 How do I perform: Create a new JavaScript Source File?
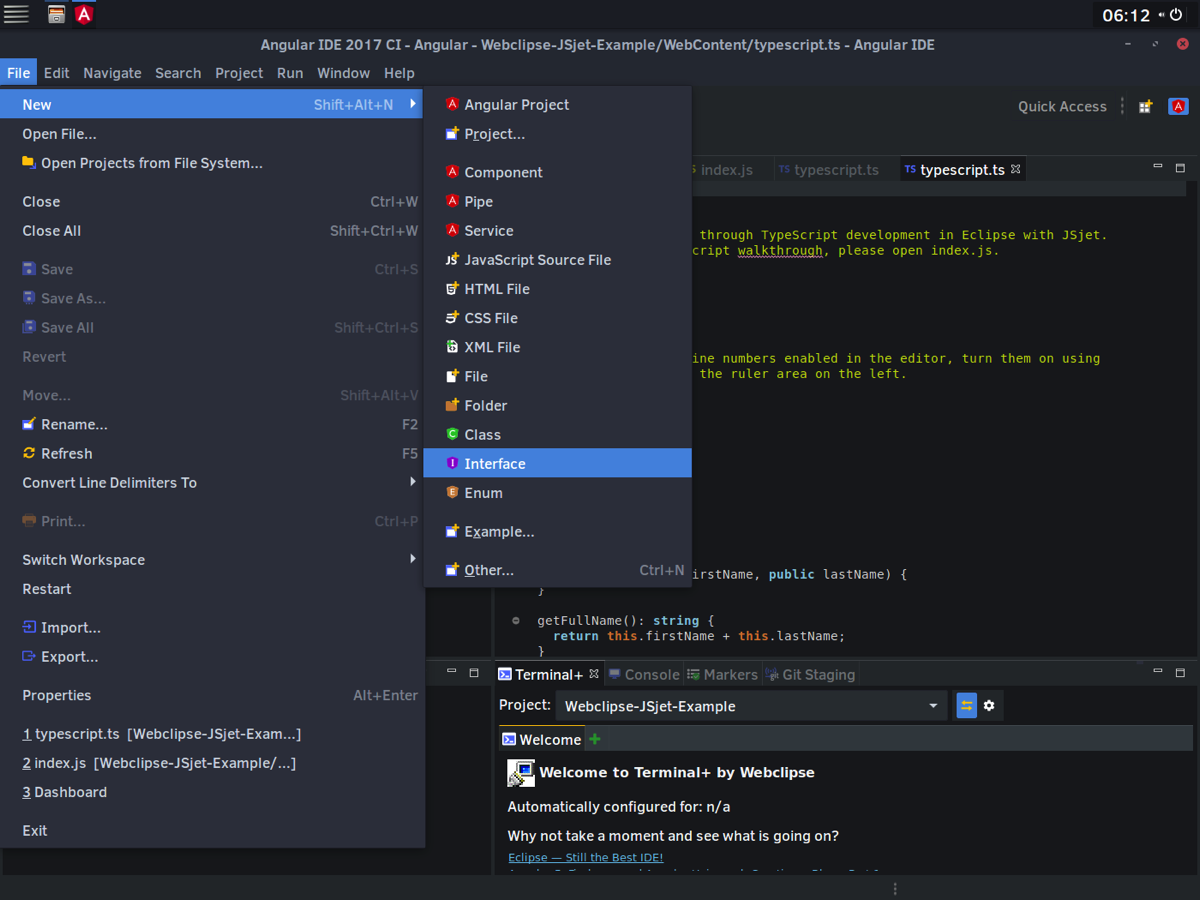[x=557, y=259]
